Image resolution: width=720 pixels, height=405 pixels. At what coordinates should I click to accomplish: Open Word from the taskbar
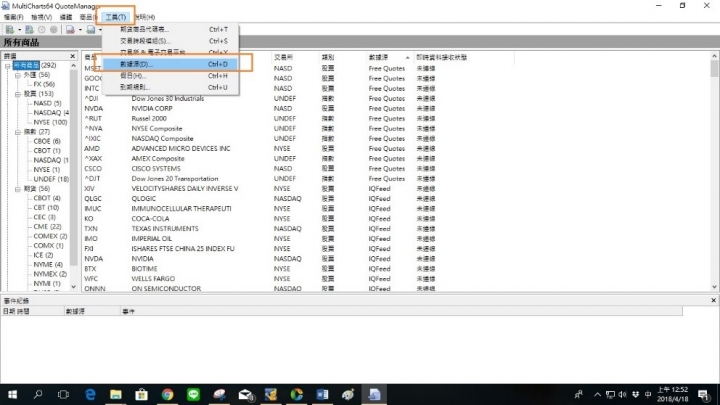[x=322, y=394]
